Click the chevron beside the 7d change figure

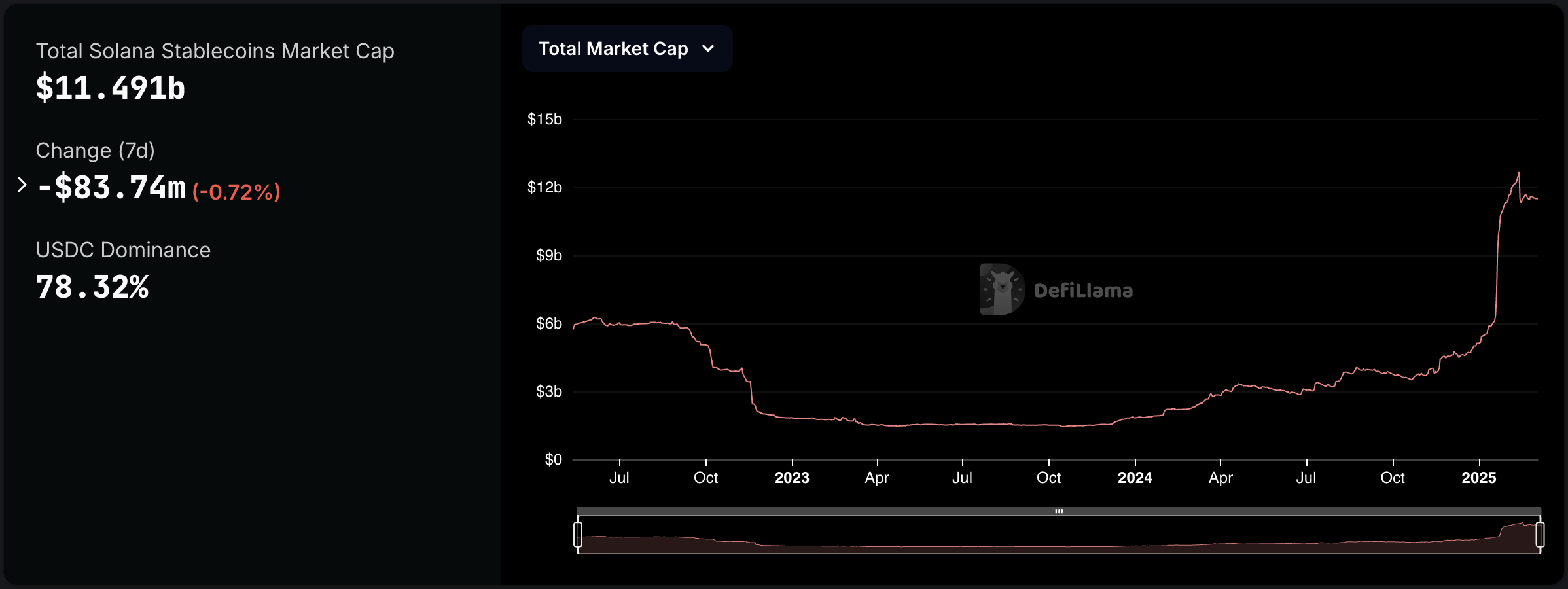pos(23,186)
